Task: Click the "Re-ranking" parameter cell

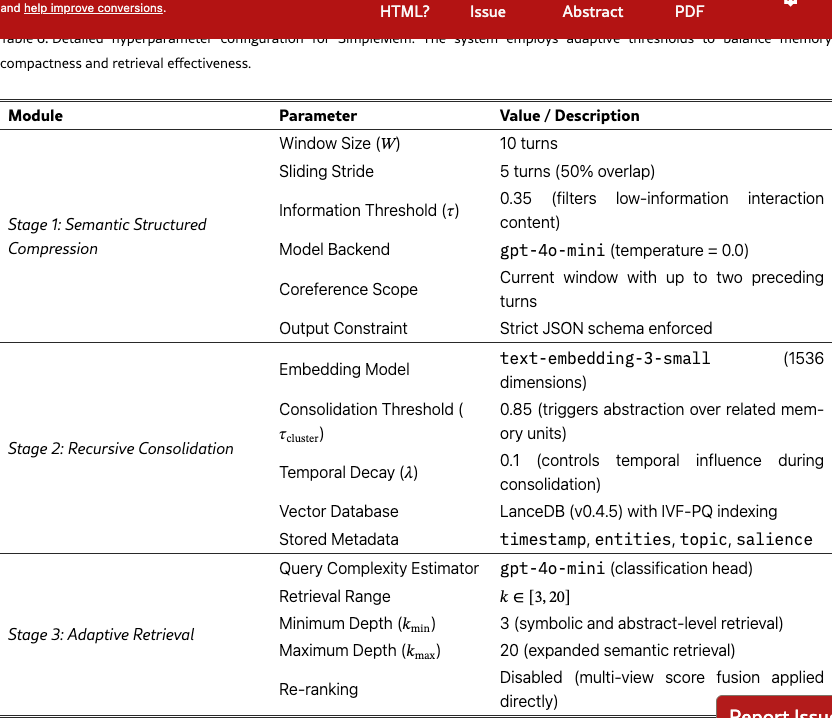Action: (x=318, y=689)
